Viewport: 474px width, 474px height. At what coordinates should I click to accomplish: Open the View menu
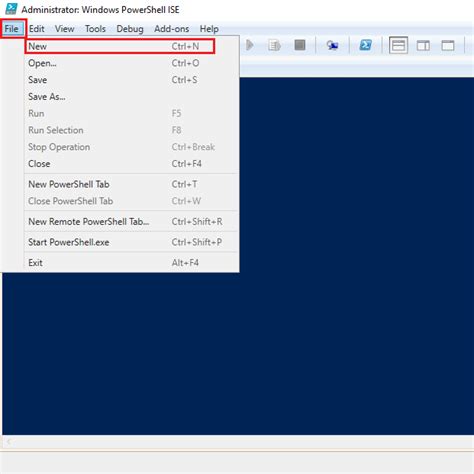tap(64, 29)
